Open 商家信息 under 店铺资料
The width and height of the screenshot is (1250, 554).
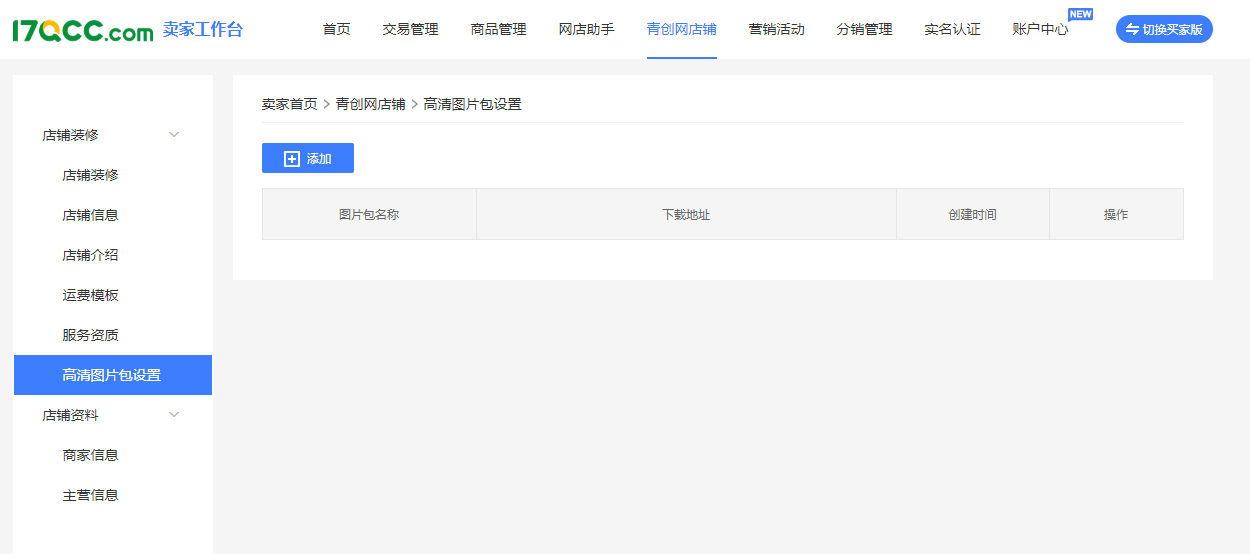point(90,455)
